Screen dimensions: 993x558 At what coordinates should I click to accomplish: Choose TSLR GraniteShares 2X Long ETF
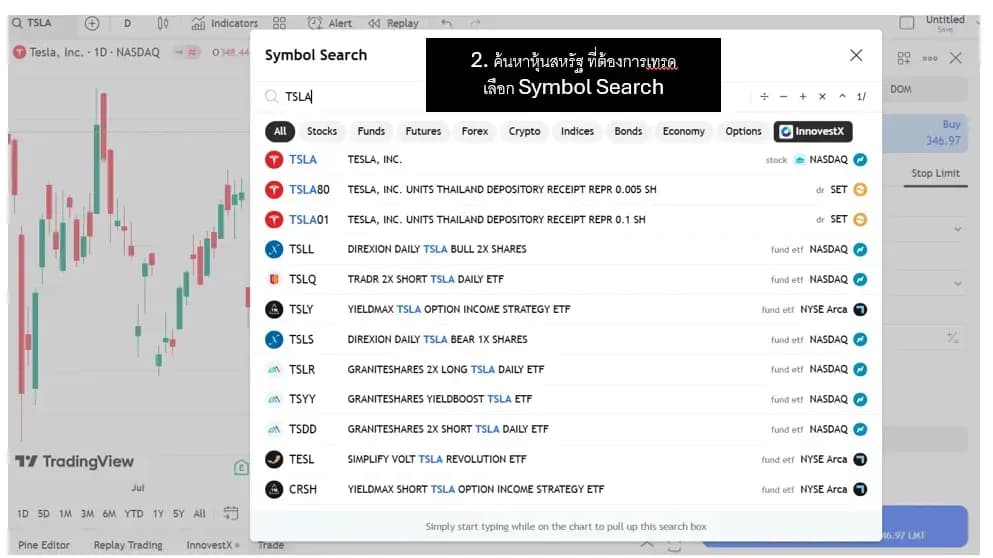[566, 369]
